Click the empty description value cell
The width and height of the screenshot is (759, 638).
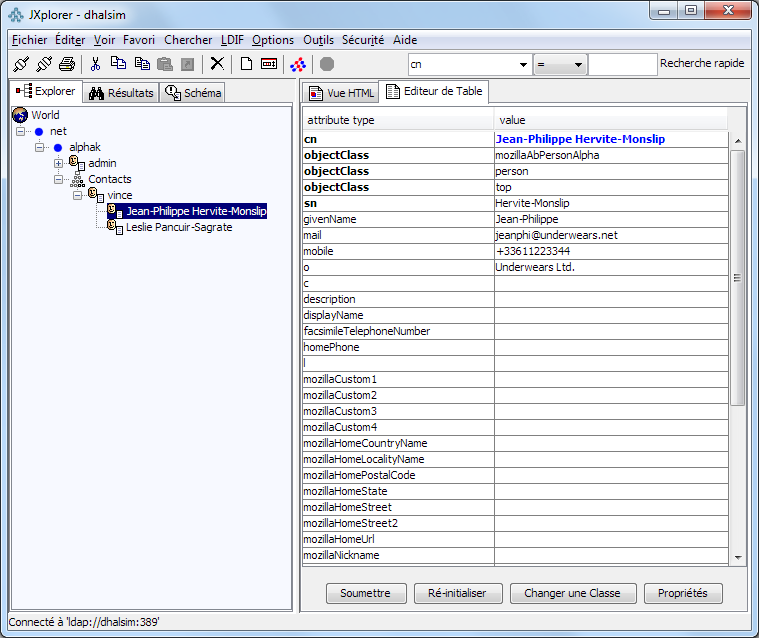(611, 299)
